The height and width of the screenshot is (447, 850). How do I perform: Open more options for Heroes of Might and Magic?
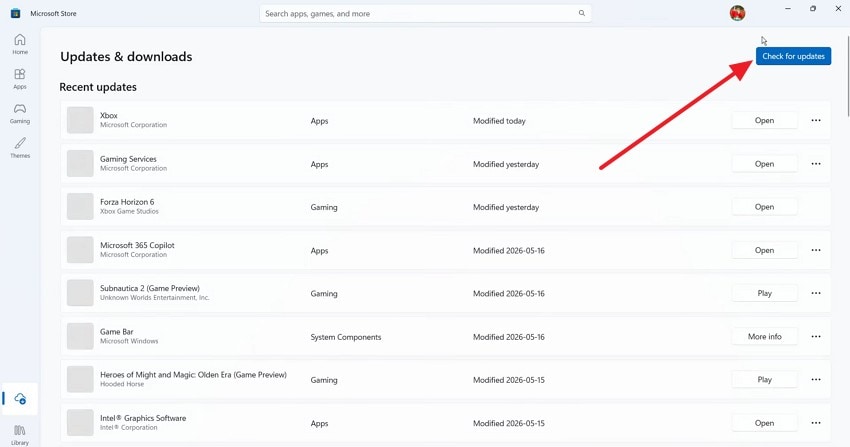pyautogui.click(x=816, y=380)
